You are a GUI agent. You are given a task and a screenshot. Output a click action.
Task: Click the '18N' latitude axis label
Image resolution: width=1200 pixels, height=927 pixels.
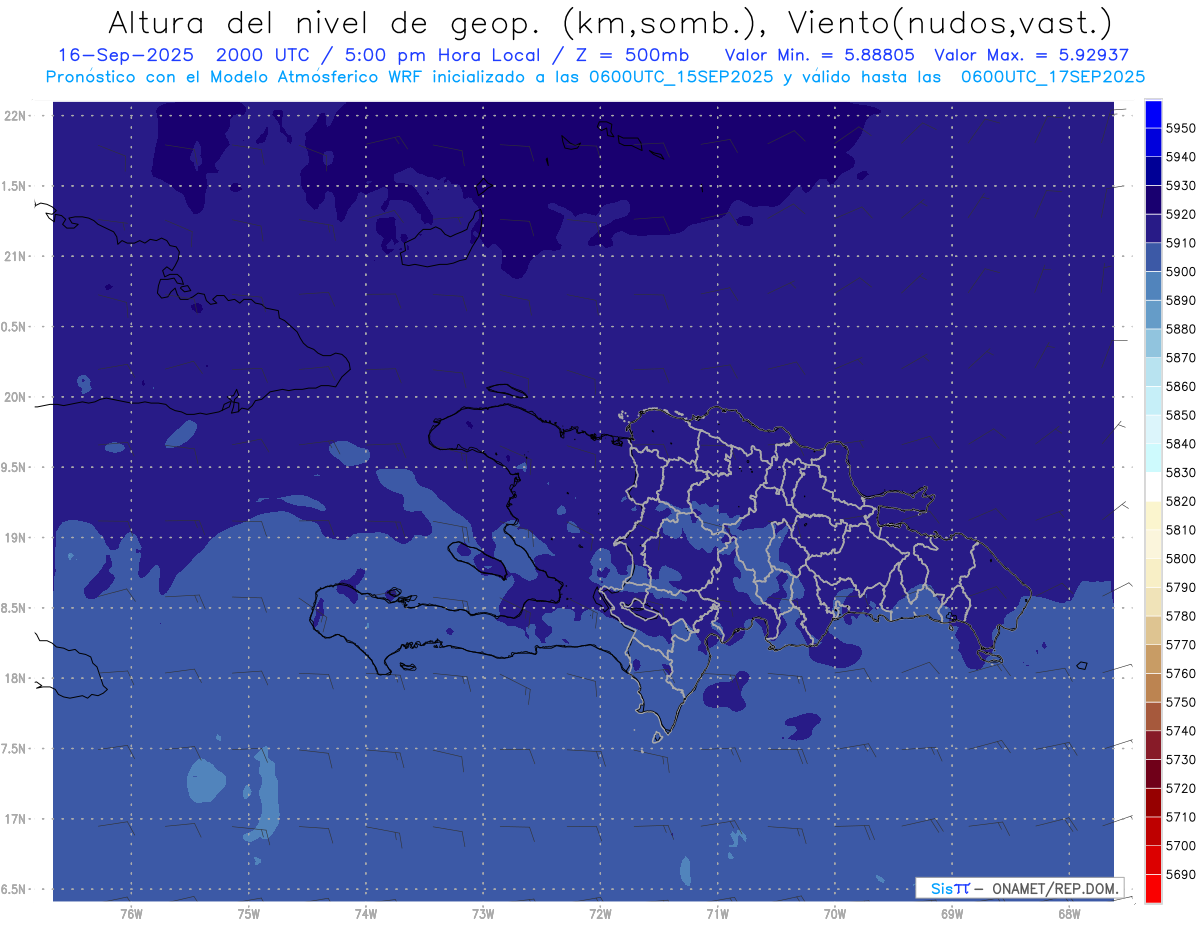pyautogui.click(x=17, y=678)
